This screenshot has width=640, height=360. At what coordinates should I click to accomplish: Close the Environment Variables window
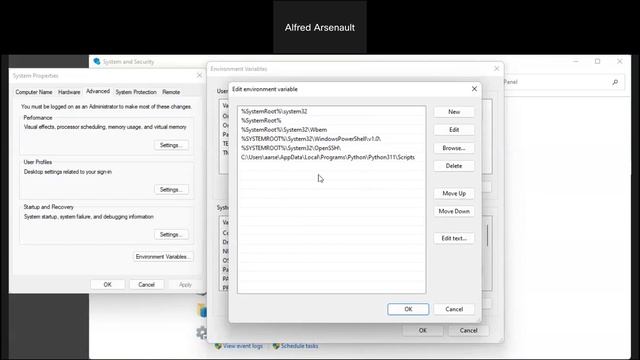pos(496,69)
